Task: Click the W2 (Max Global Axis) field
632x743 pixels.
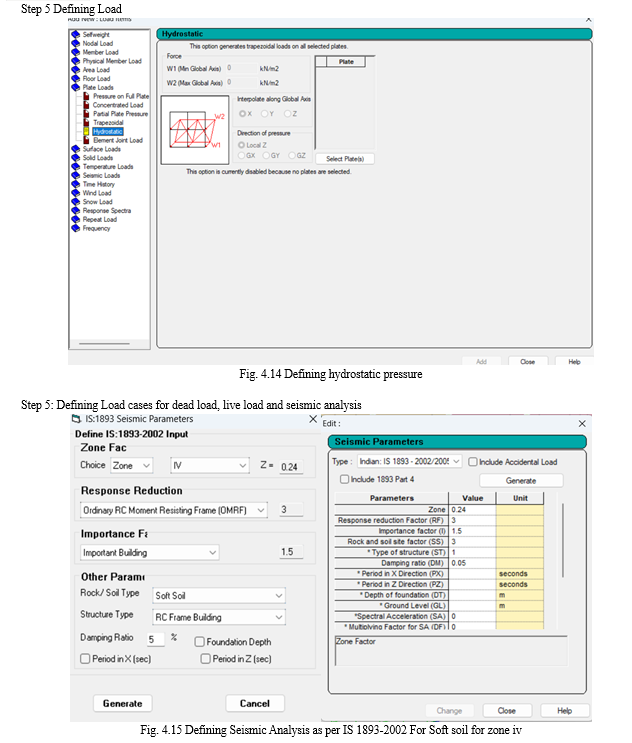Action: tap(241, 82)
